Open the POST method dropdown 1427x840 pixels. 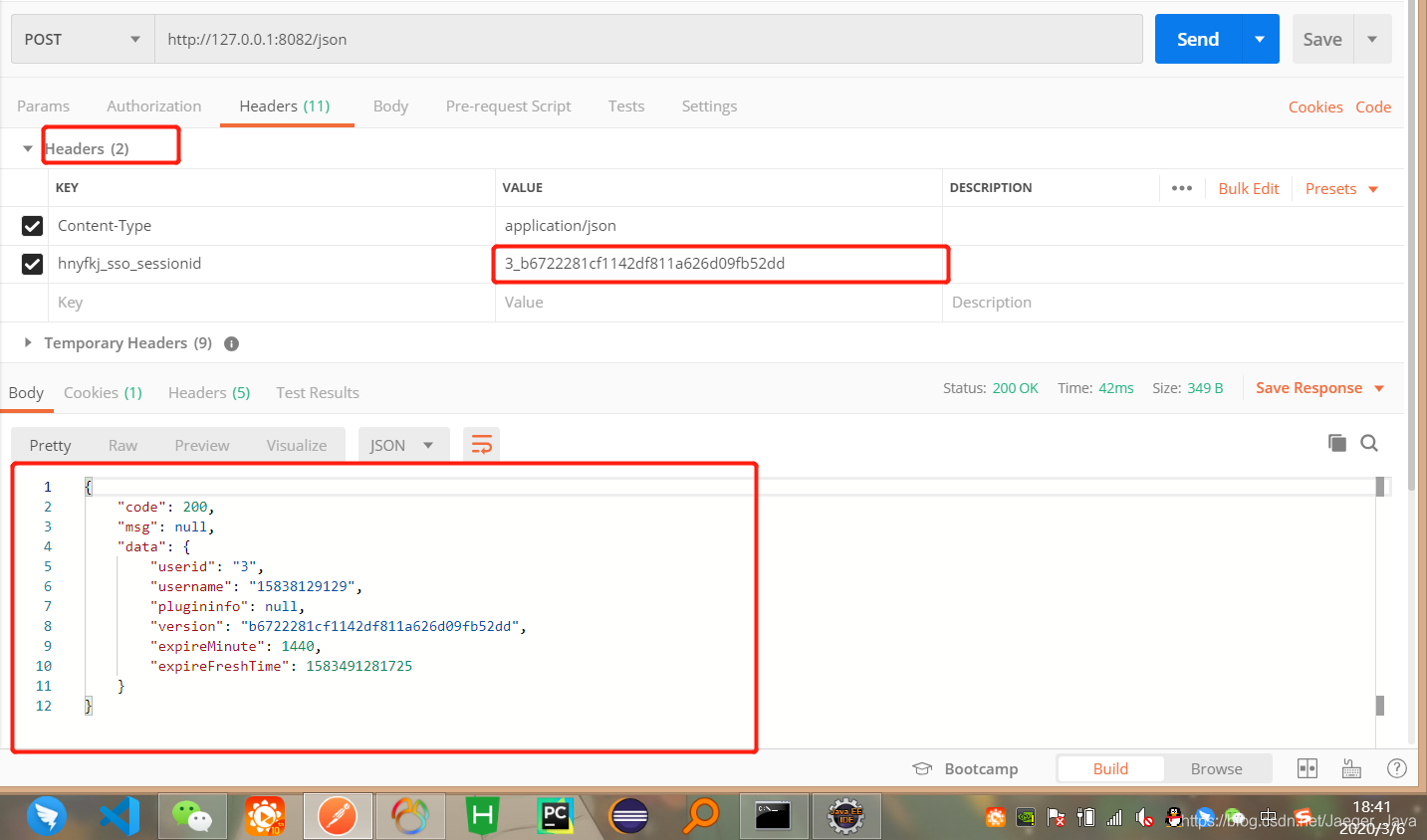pyautogui.click(x=83, y=39)
